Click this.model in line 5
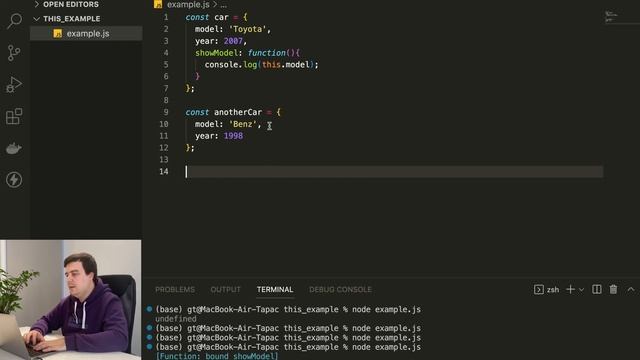640x360 pixels. point(286,64)
